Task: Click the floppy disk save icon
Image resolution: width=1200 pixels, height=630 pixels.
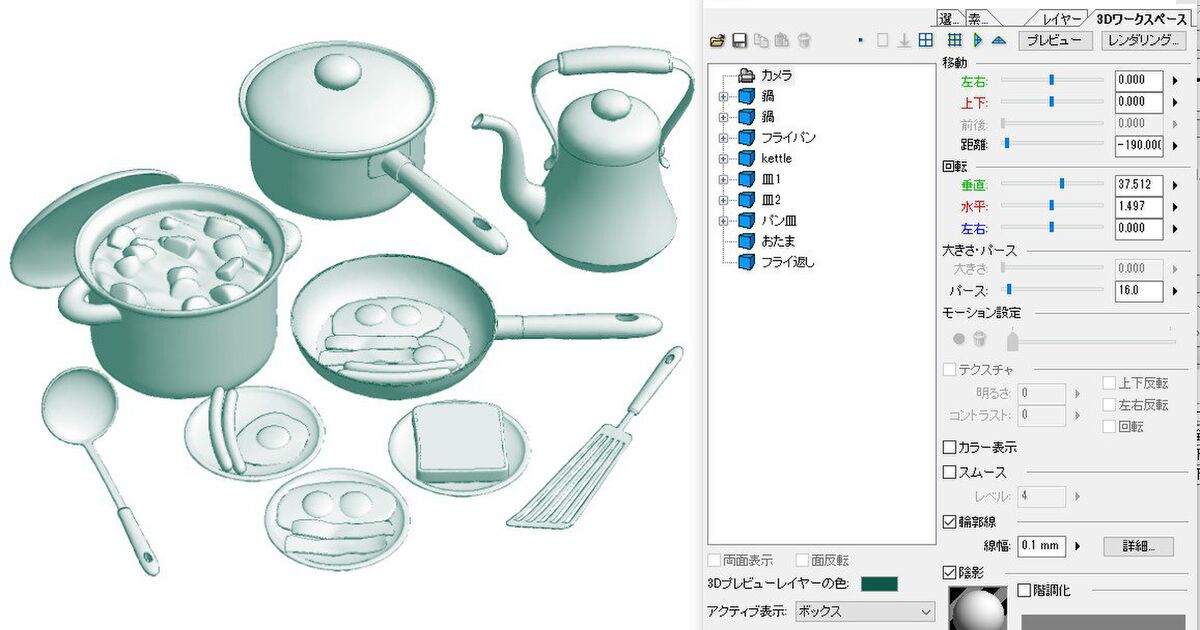Action: (739, 41)
